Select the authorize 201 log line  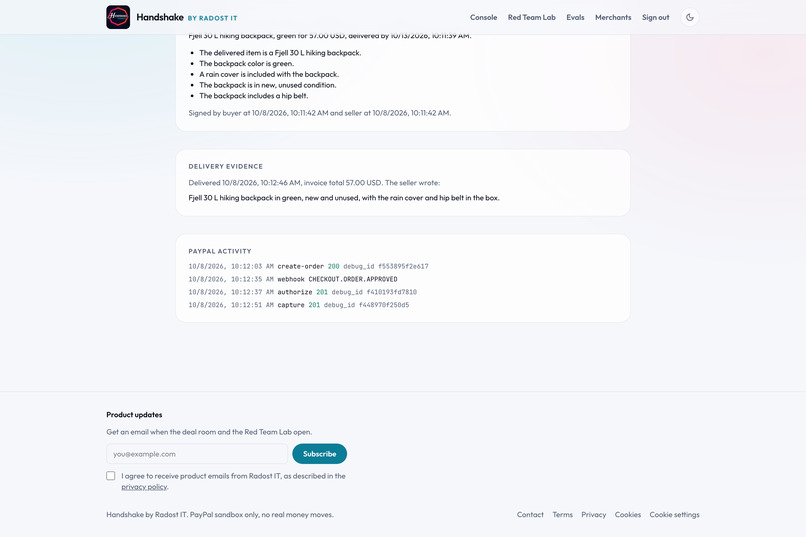(302, 292)
